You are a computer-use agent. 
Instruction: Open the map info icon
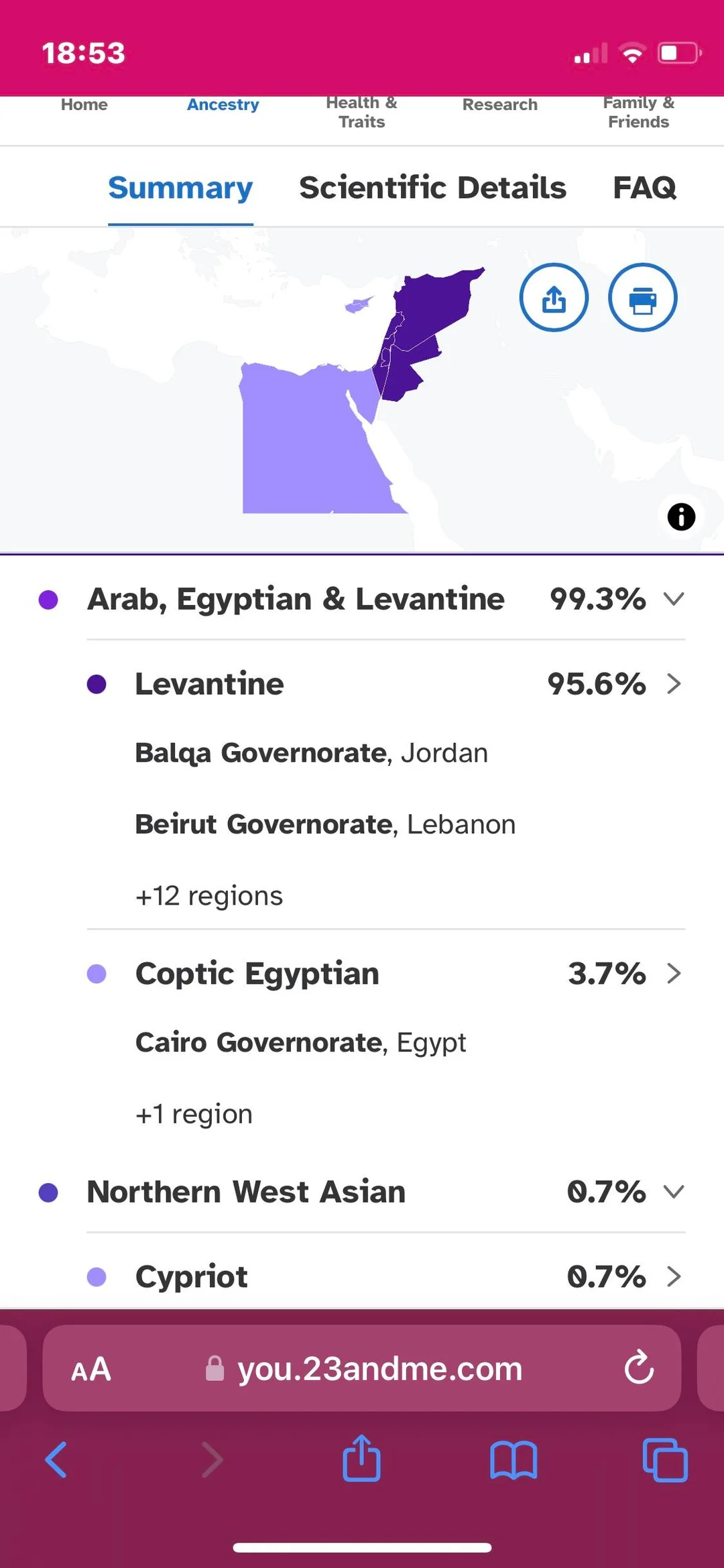click(x=681, y=517)
